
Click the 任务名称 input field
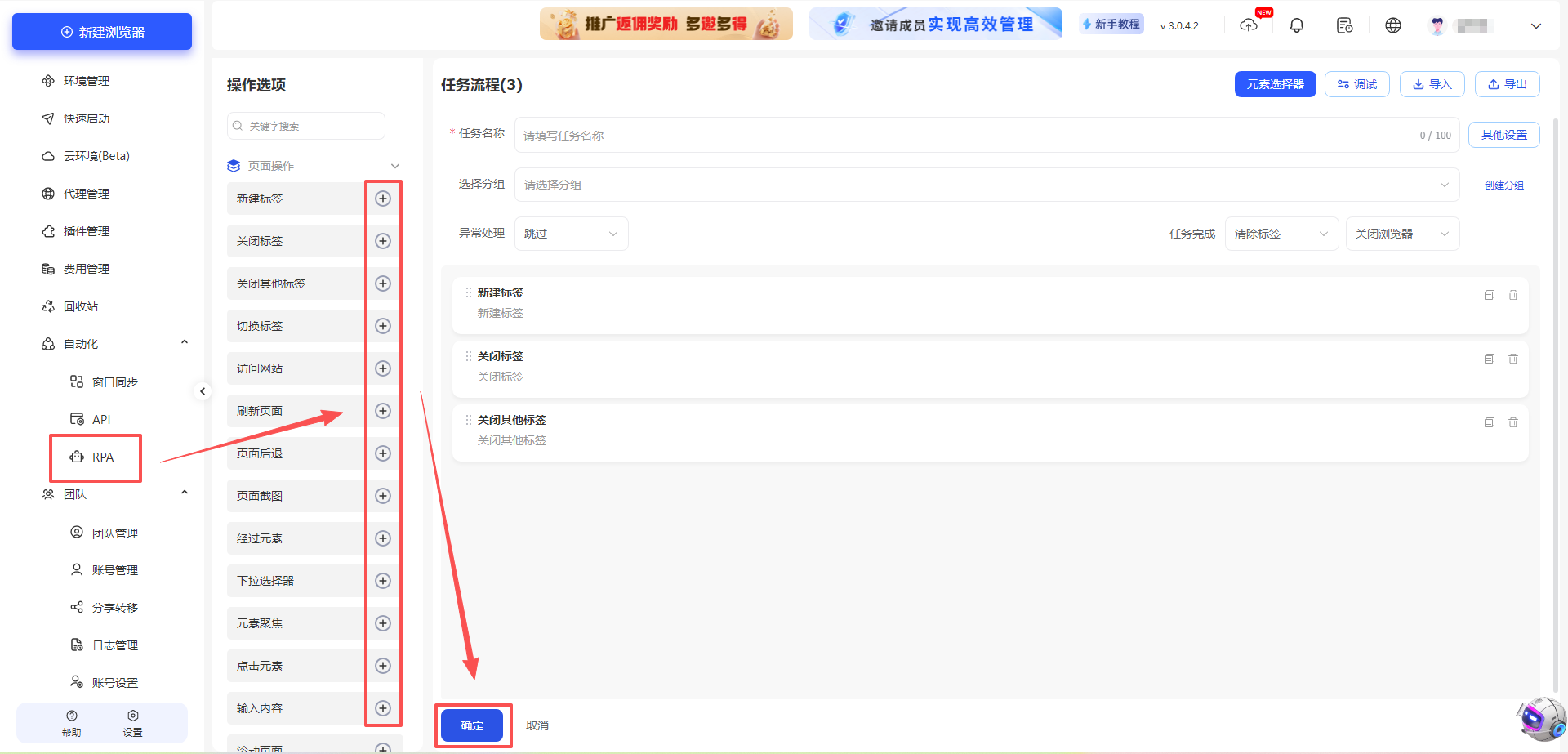pyautogui.click(x=898, y=135)
